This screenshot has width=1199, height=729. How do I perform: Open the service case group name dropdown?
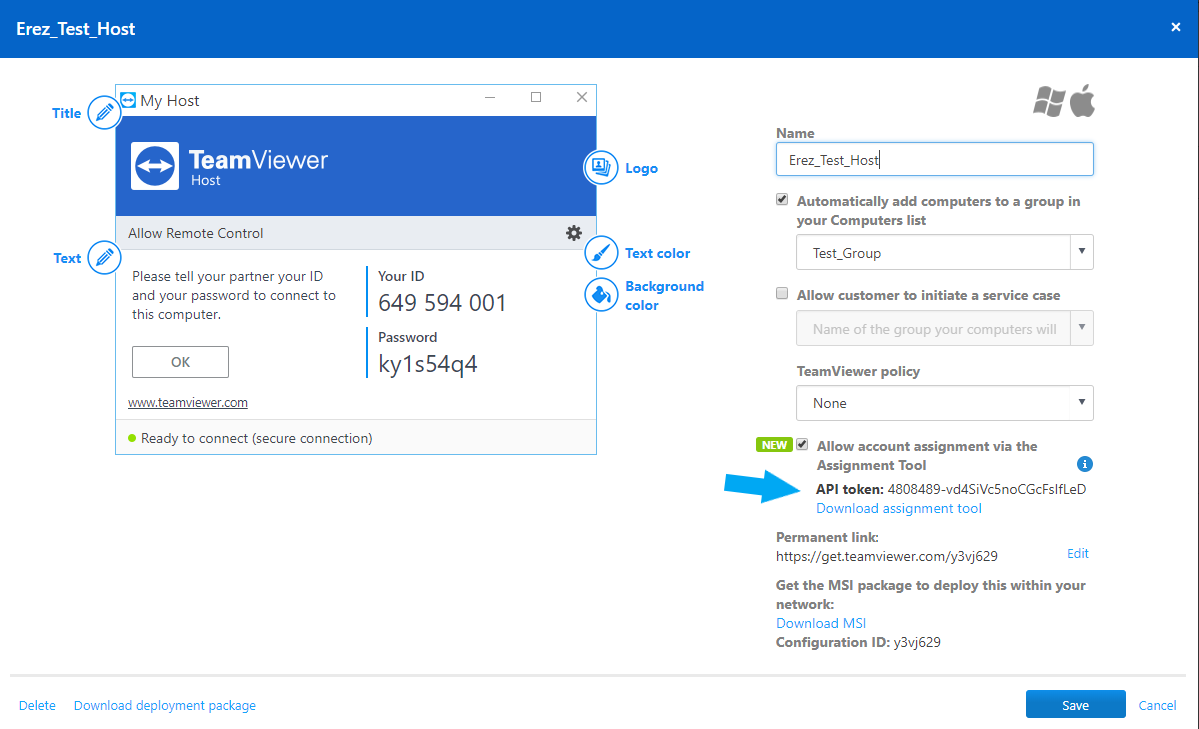[x=1081, y=327]
